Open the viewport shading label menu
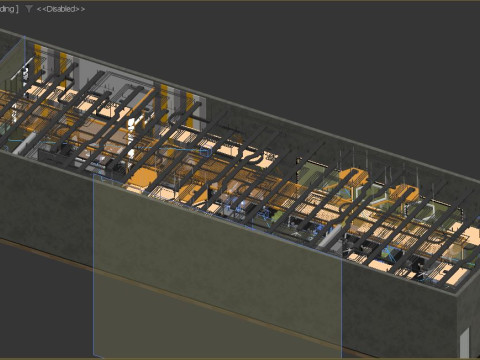Image resolution: width=480 pixels, height=360 pixels. 9,9
